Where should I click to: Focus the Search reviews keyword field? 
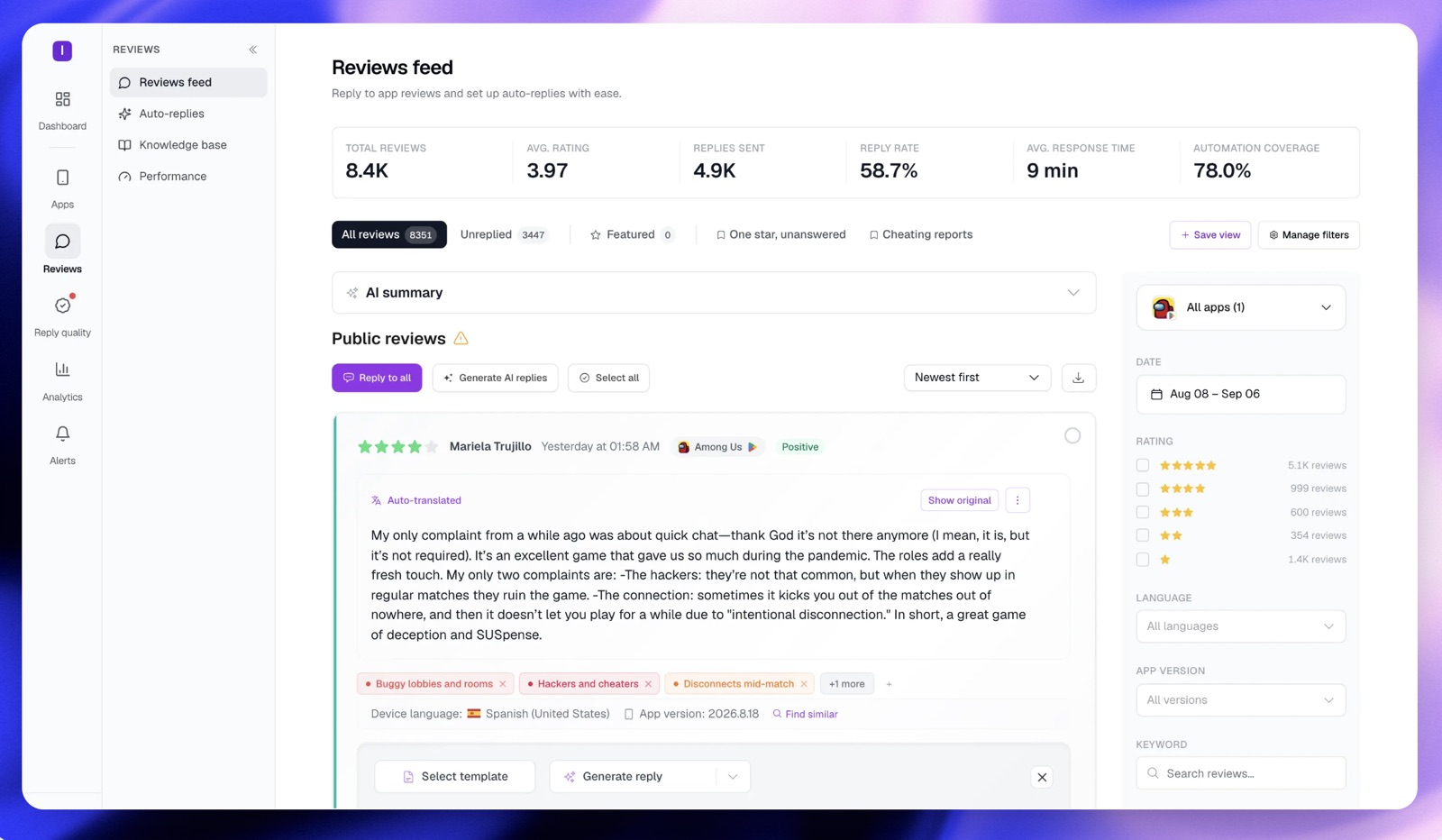1241,773
